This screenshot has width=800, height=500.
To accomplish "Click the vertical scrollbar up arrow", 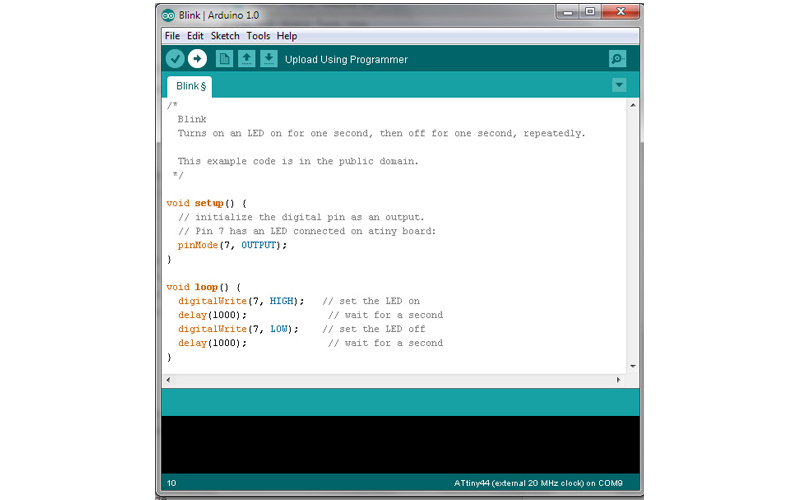I will pos(633,105).
